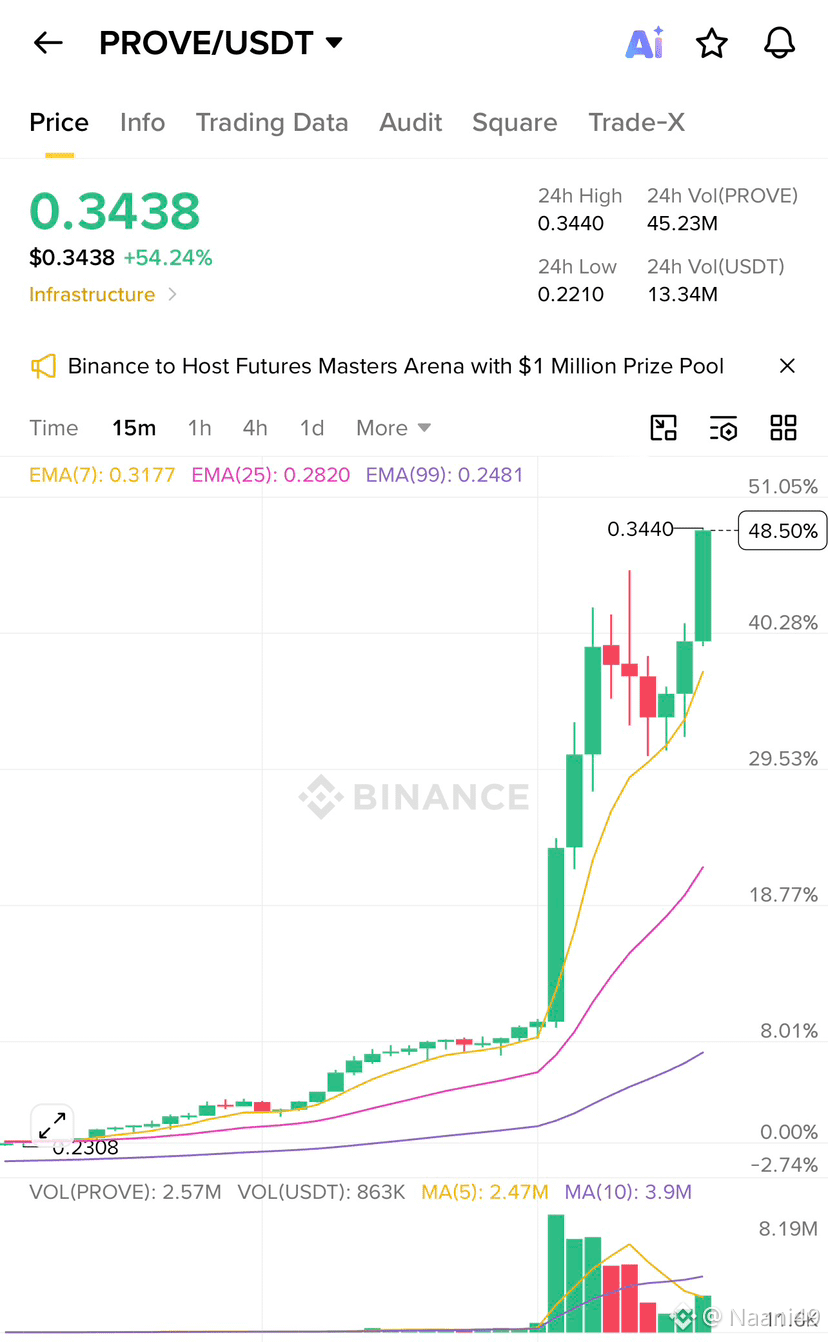Open price alerts with the bell icon
This screenshot has height=1342, width=828.
tap(779, 43)
